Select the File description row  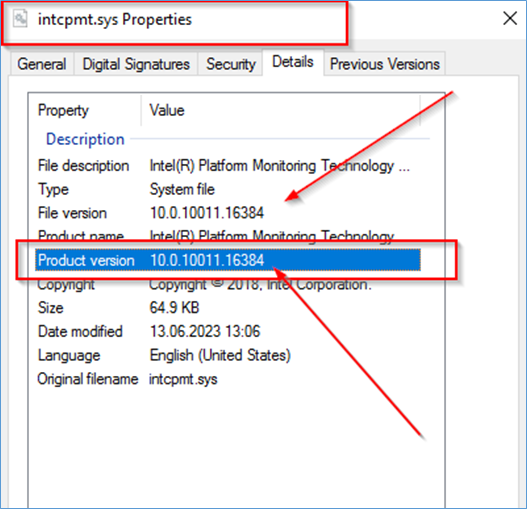[228, 166]
